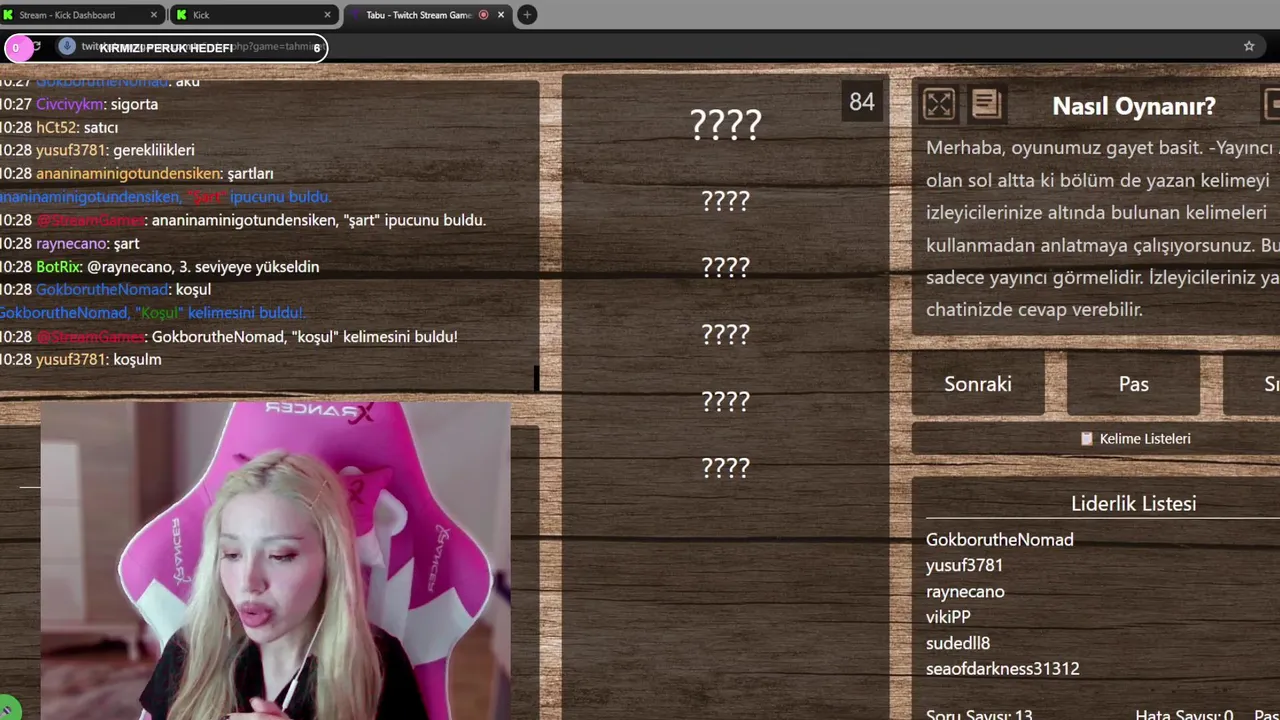Close the Kick tab
This screenshot has height=720, width=1280.
pos(327,15)
